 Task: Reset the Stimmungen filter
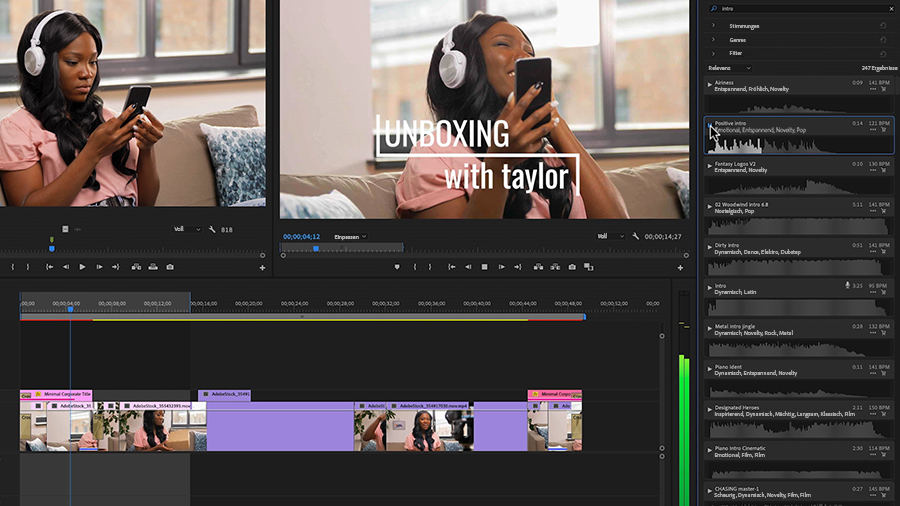(883, 26)
